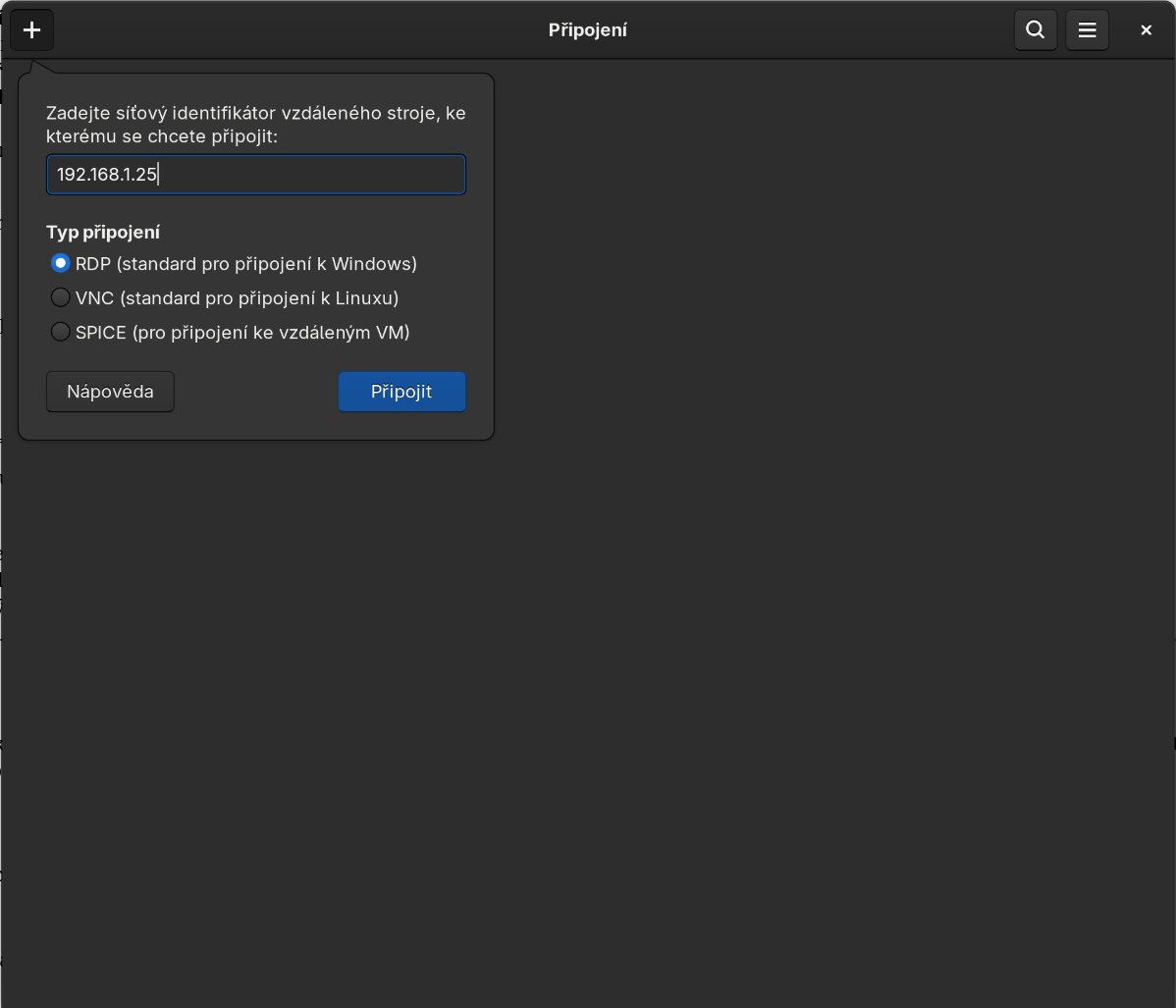Click empty header bar left of search icon
Viewport: 1176px width, 1008px height.
click(834, 30)
